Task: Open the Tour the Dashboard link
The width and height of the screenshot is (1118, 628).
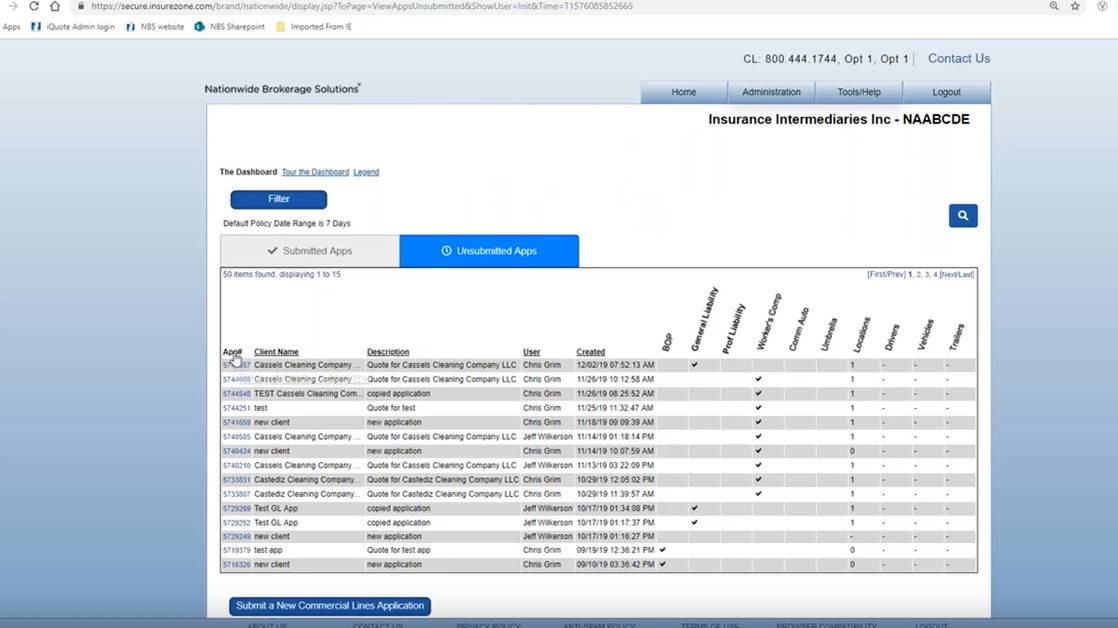Action: click(x=315, y=172)
